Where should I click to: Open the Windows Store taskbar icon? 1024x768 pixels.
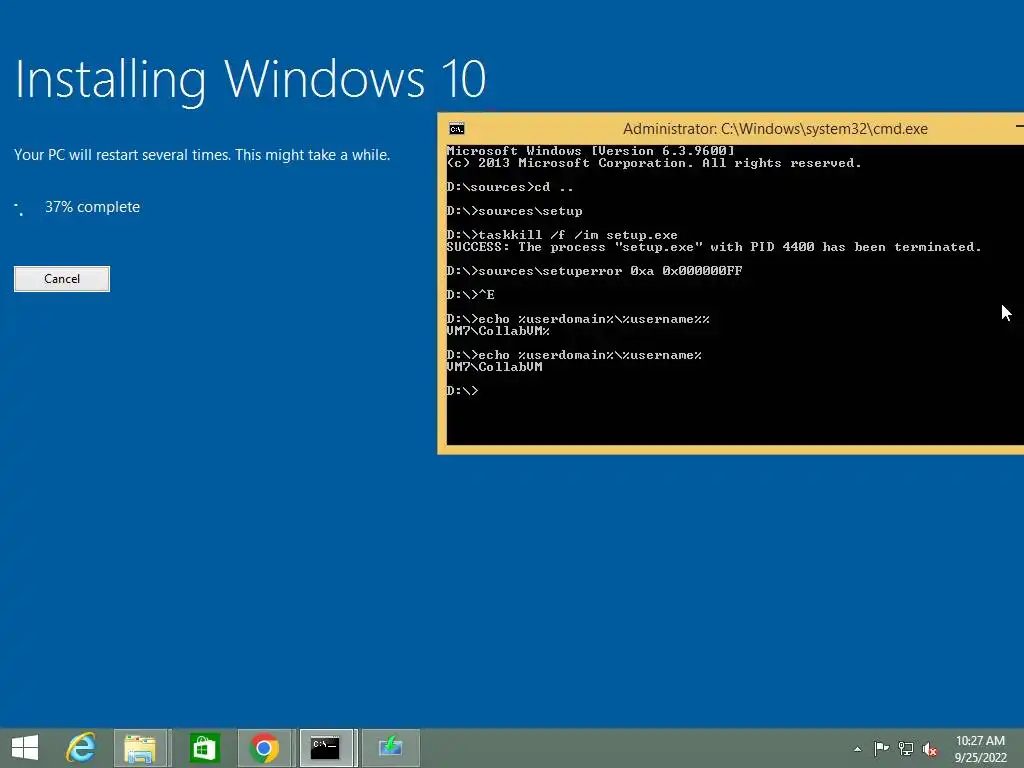[203, 748]
